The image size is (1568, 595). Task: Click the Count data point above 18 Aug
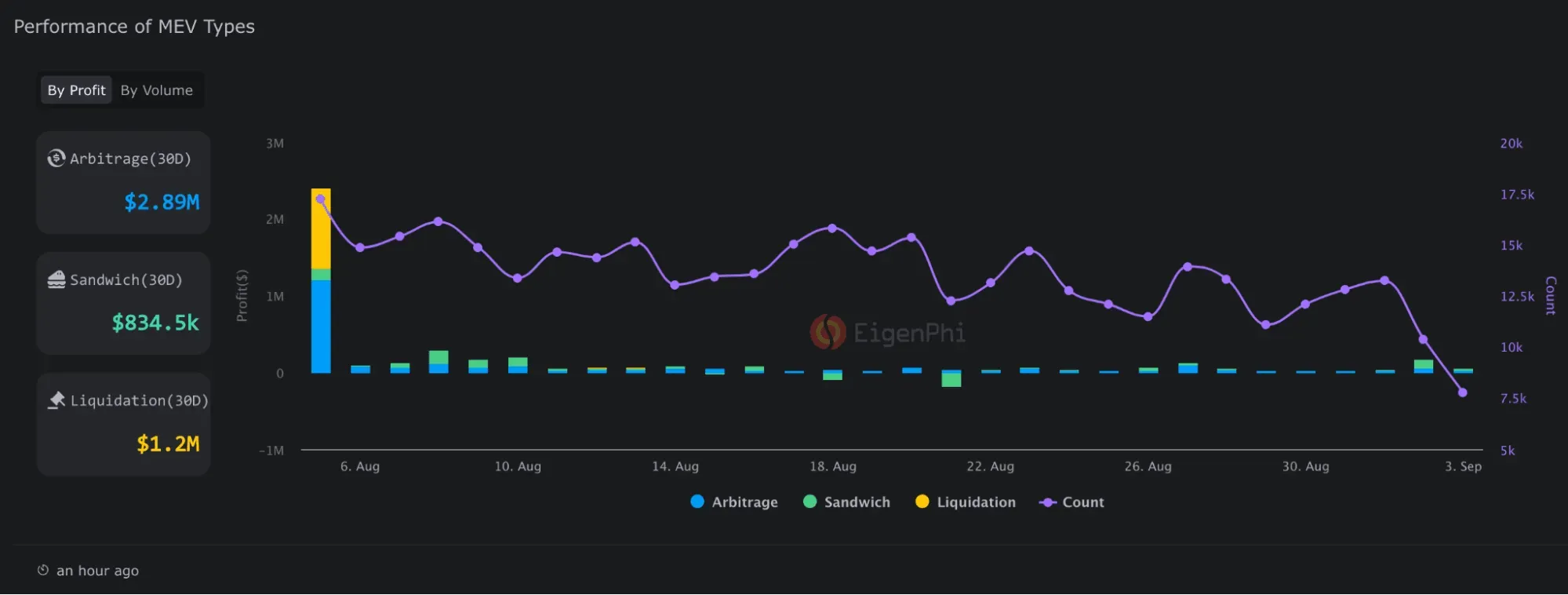(x=832, y=228)
